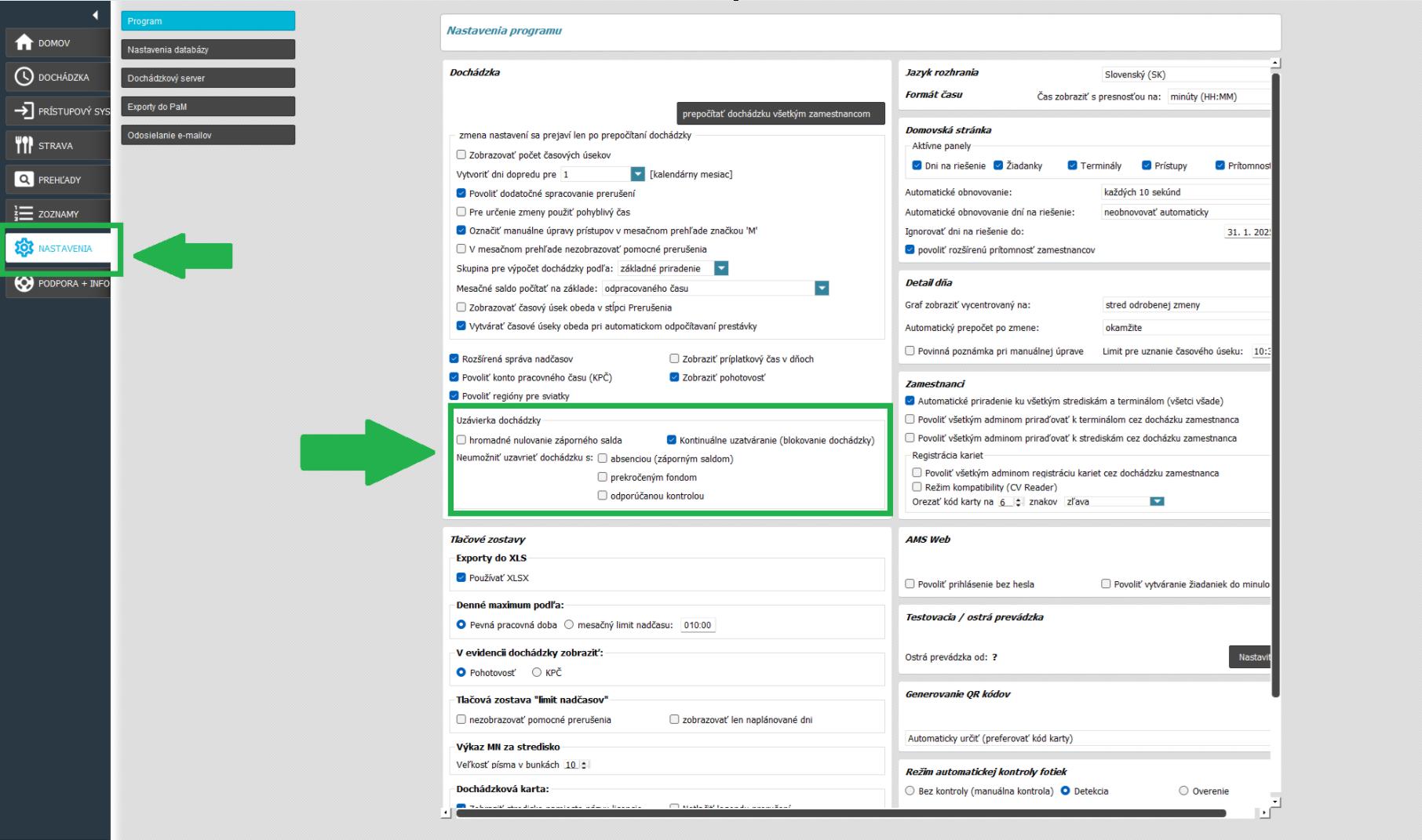Click the horizontal scrollbar at panel bottom

tap(840, 813)
